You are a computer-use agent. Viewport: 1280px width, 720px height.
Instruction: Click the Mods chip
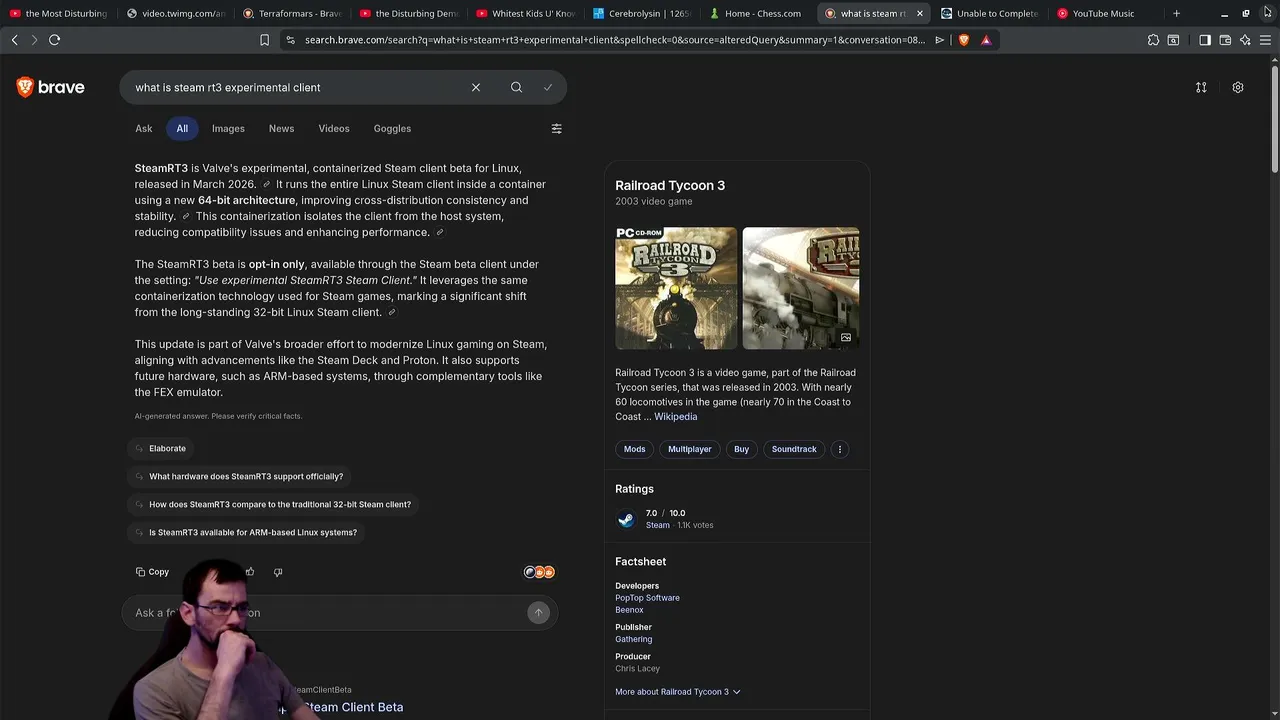(635, 449)
